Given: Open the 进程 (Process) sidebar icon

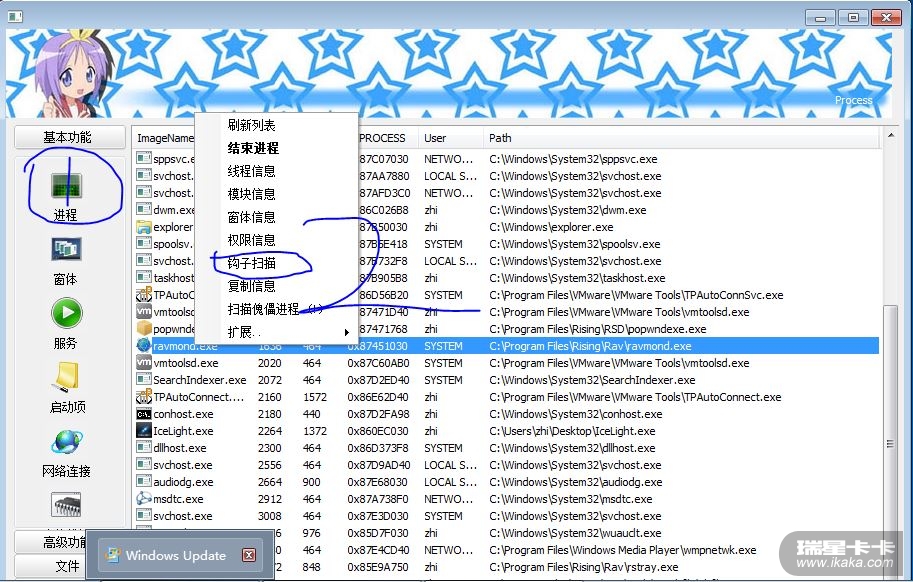Looking at the screenshot, I should (66, 186).
